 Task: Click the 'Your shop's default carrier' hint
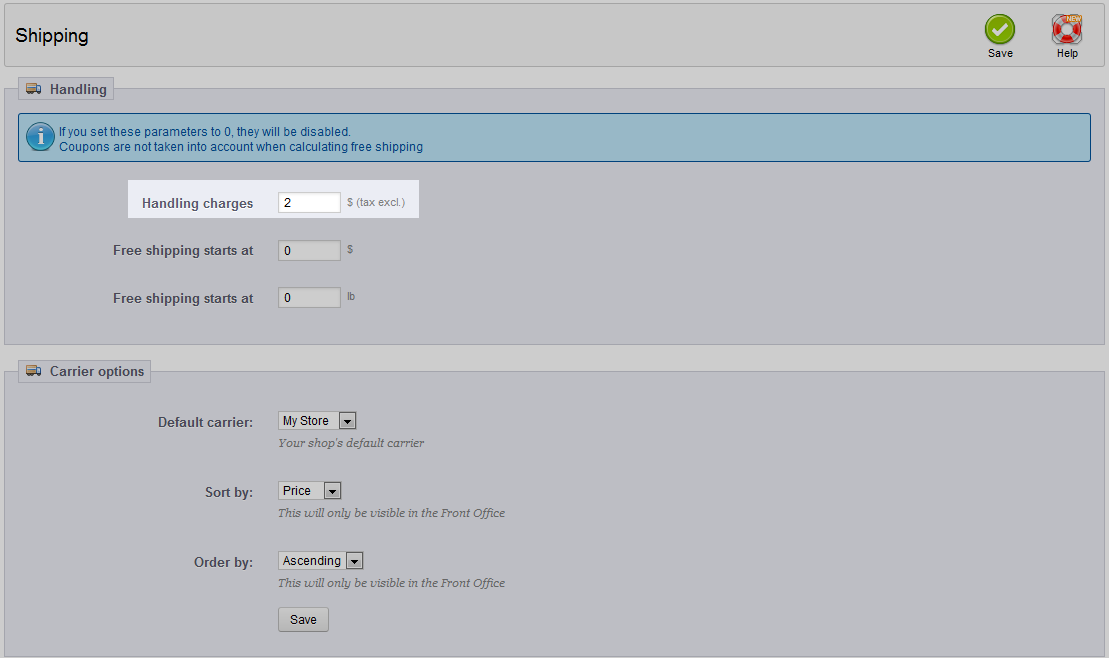coord(351,443)
